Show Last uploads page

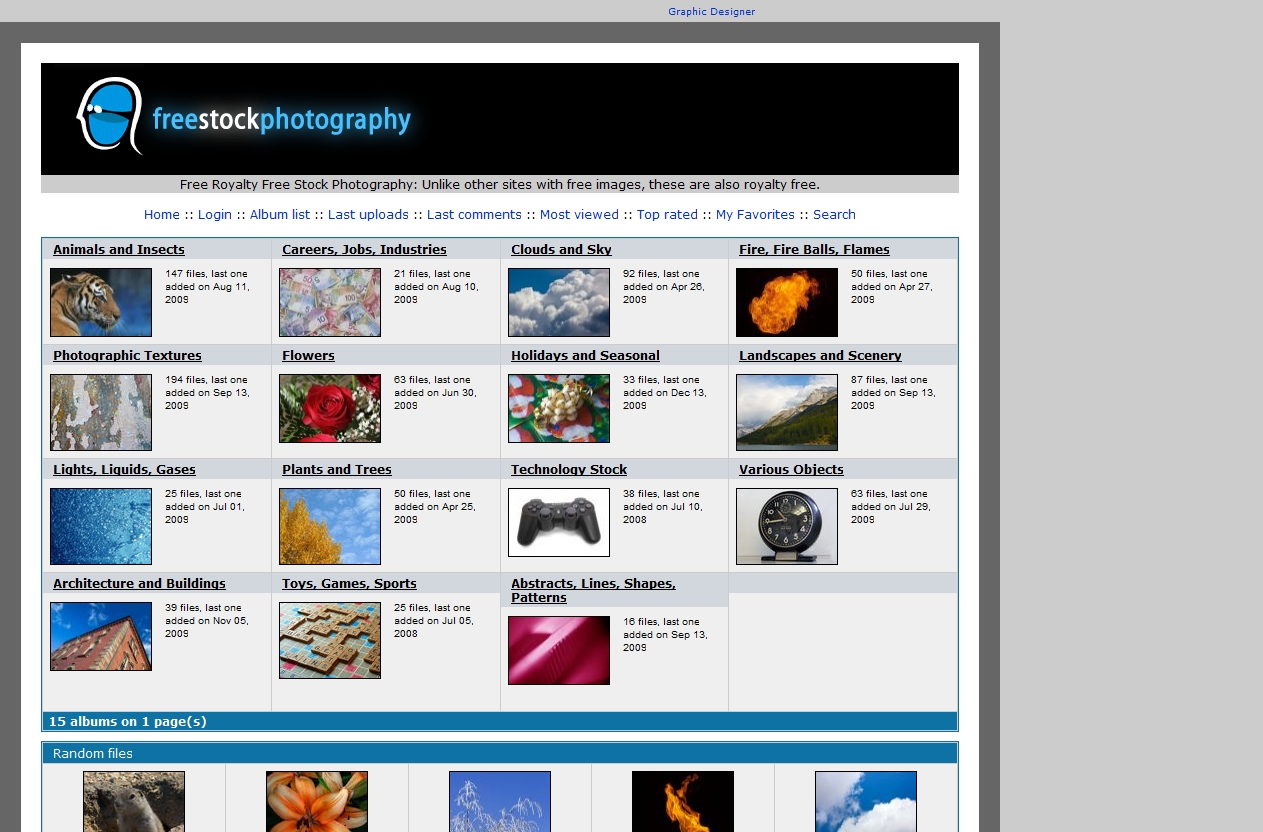(368, 215)
